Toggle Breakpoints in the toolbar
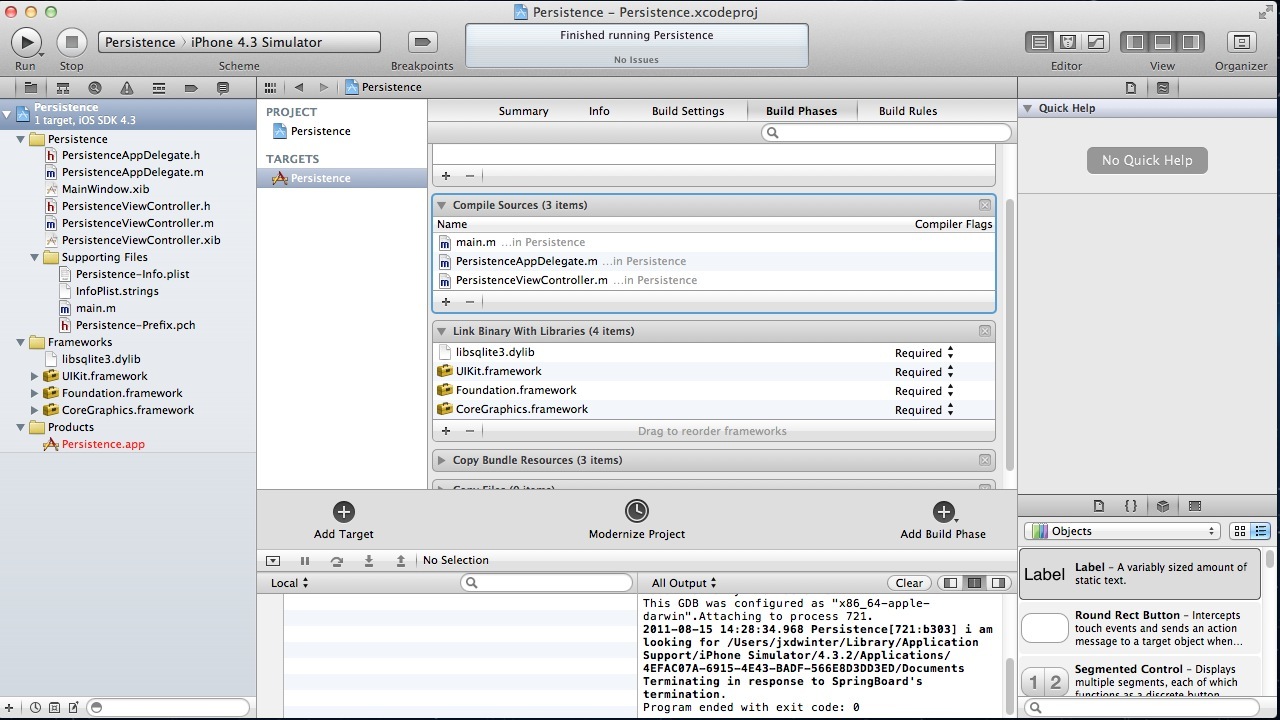 [422, 42]
